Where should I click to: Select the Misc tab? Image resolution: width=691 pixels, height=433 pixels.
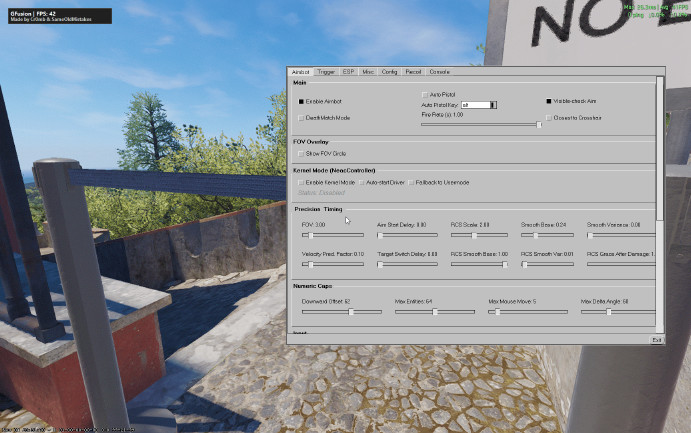368,72
